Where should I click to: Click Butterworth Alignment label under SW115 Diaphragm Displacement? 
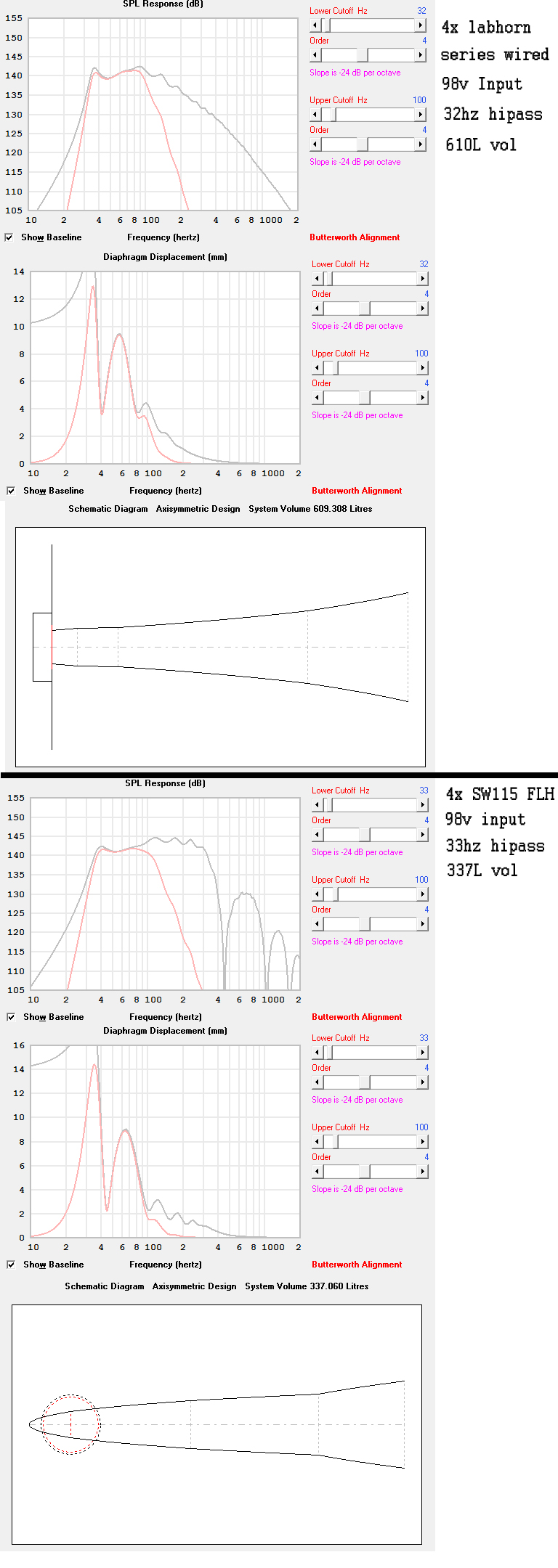click(x=357, y=1265)
